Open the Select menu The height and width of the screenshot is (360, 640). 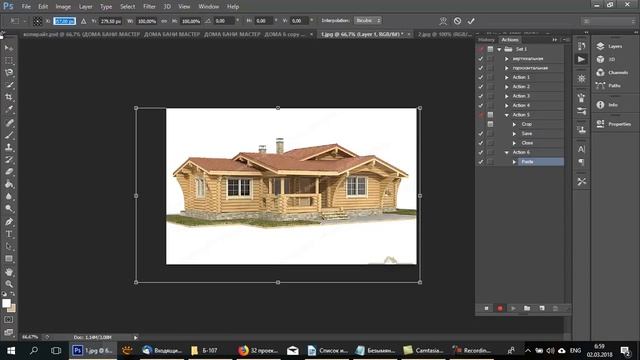[127, 7]
